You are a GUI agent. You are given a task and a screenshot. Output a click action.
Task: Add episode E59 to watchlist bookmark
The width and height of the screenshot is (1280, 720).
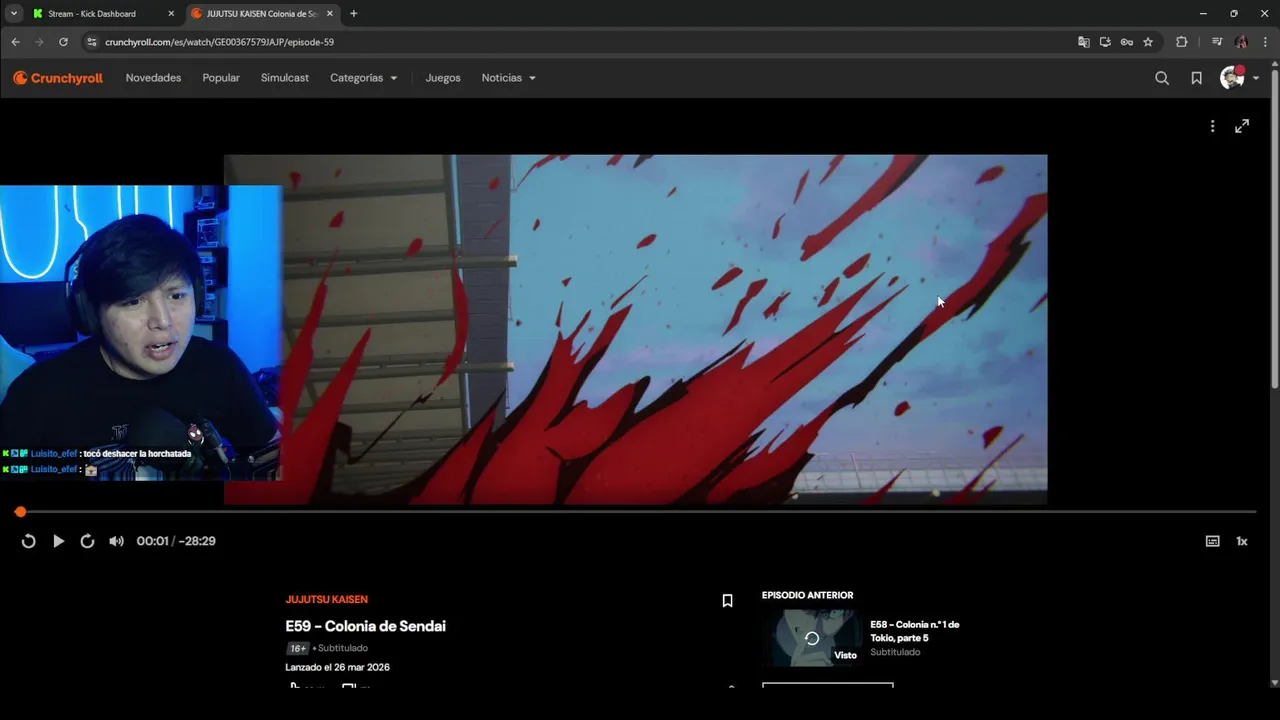click(727, 601)
